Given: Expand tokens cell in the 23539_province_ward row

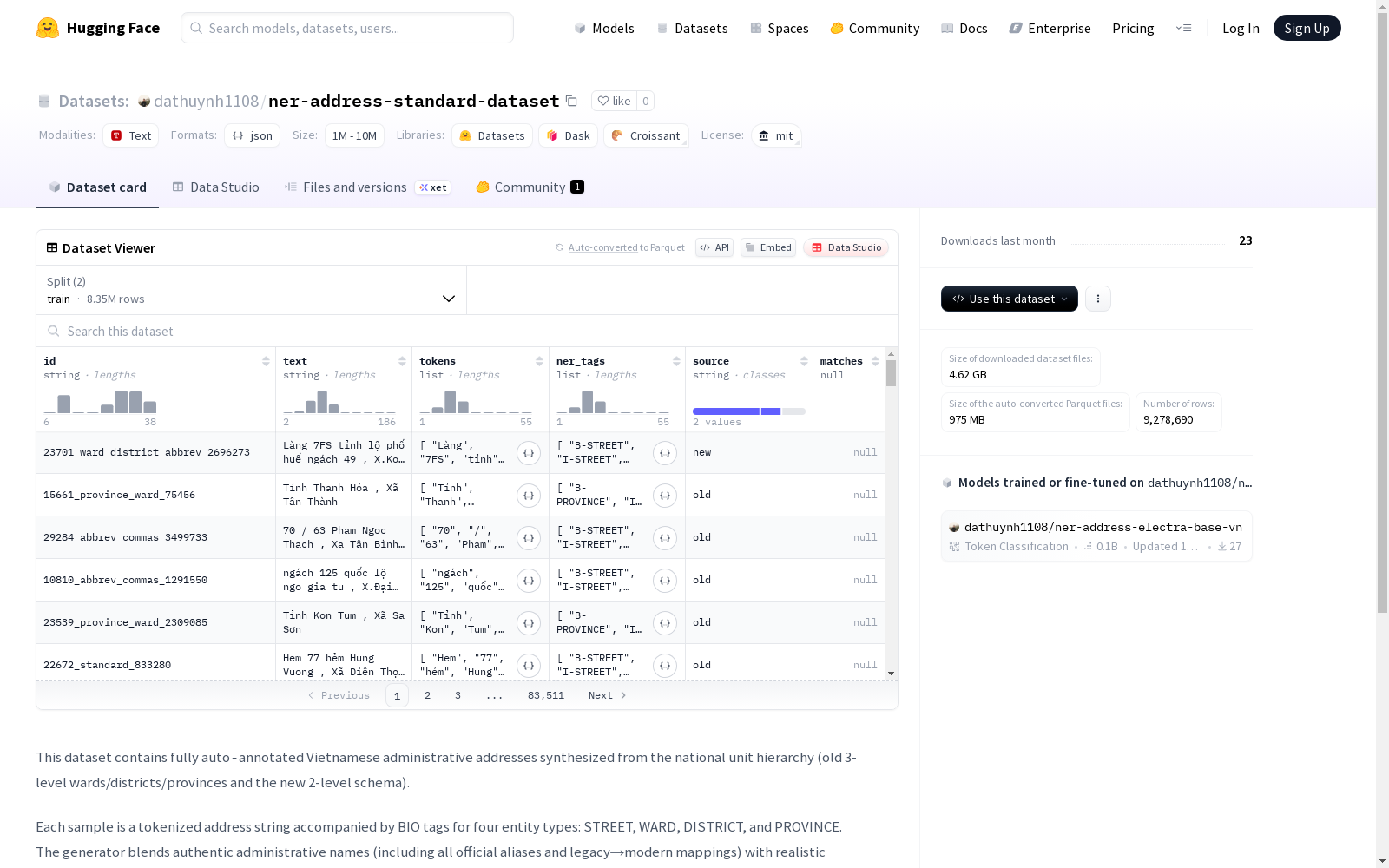Looking at the screenshot, I should 529,623.
